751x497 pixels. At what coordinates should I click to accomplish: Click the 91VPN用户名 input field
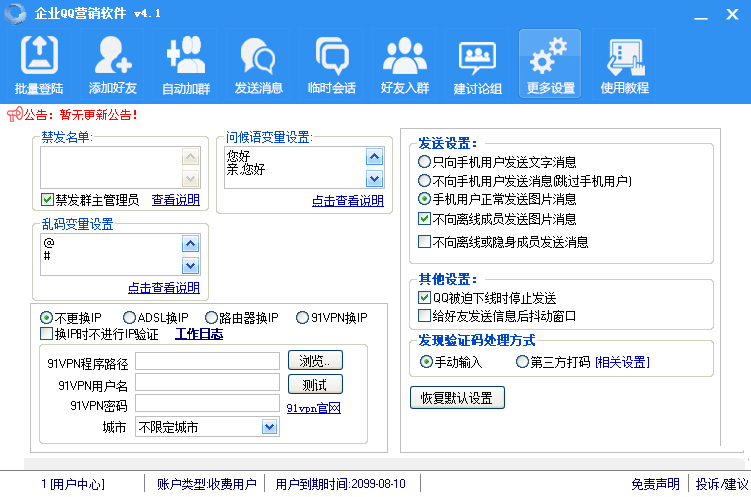(207, 383)
